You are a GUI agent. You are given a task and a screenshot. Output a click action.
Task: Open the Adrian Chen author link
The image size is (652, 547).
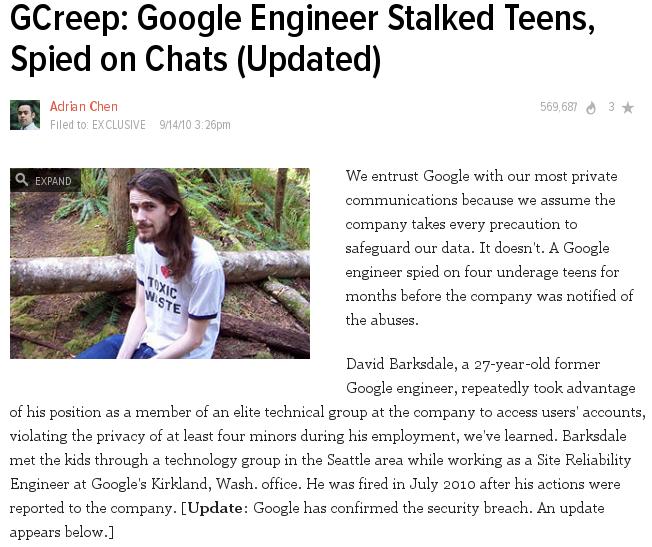click(84, 106)
